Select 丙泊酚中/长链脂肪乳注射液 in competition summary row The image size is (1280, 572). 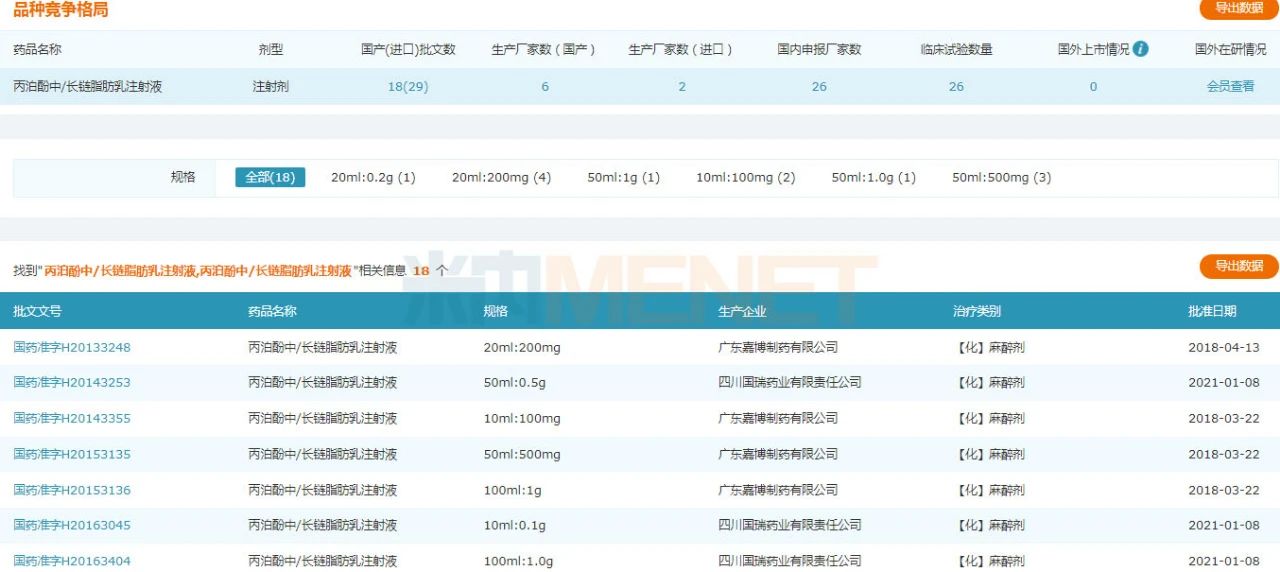click(88, 87)
